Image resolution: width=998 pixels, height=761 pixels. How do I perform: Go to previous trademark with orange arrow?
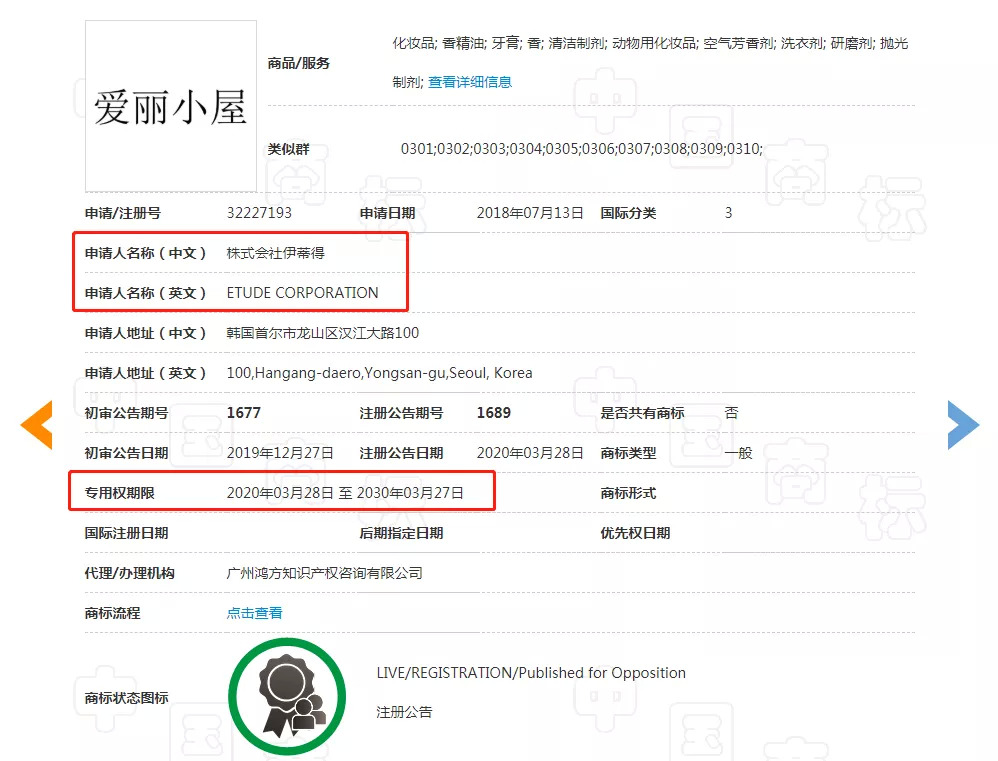36,425
